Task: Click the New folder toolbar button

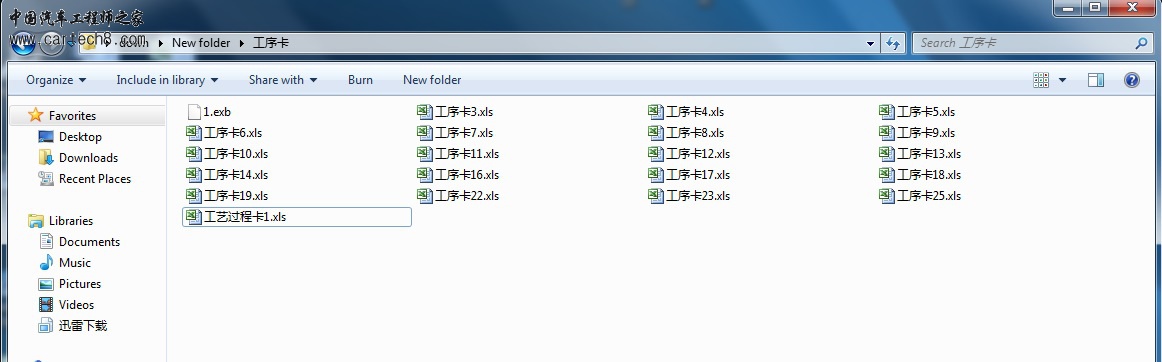Action: (x=432, y=79)
